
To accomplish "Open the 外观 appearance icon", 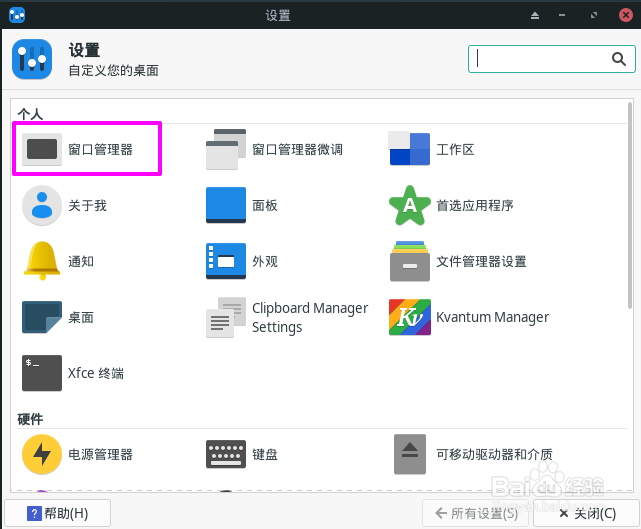I will pos(226,261).
